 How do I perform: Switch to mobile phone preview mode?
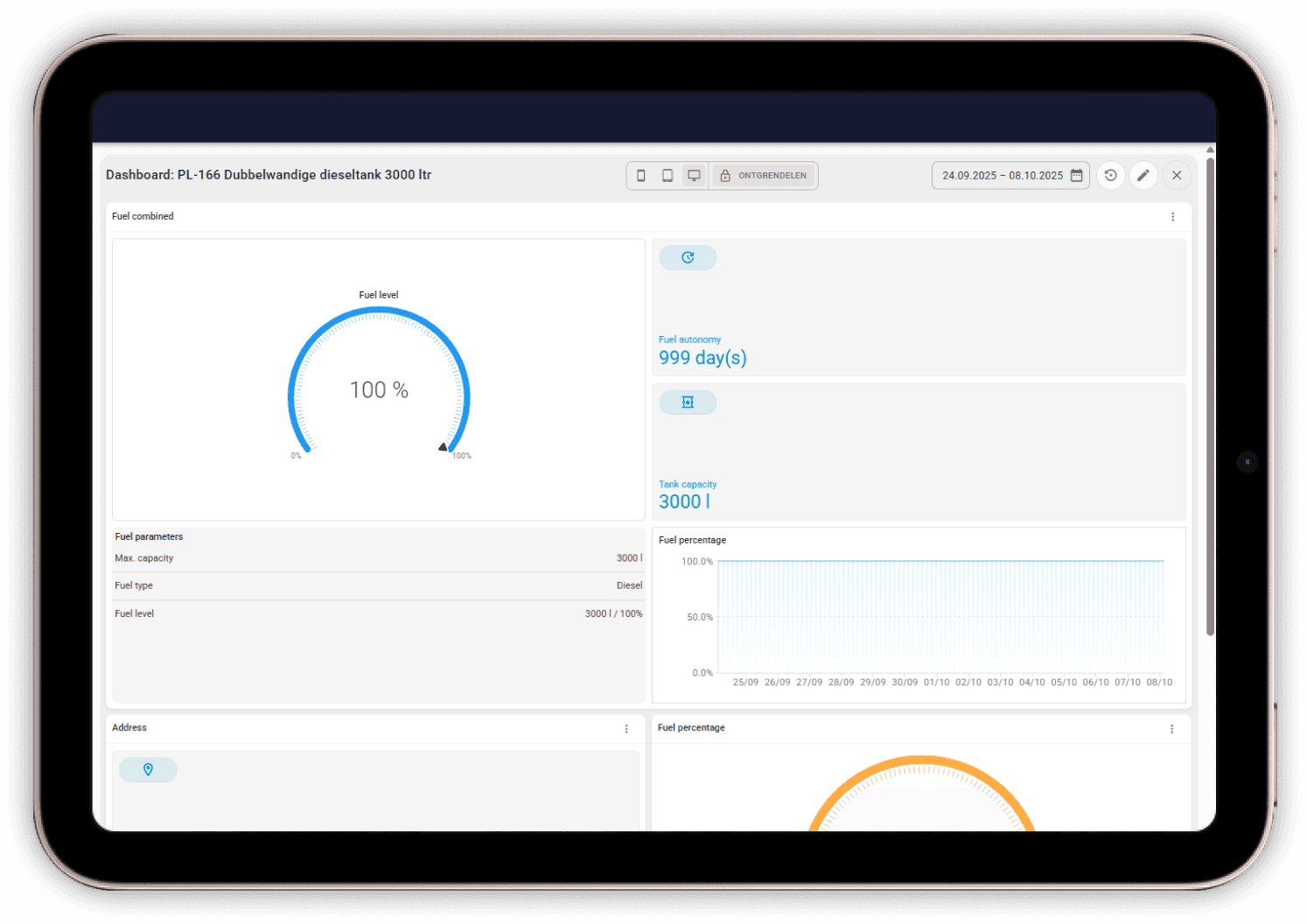click(x=640, y=175)
